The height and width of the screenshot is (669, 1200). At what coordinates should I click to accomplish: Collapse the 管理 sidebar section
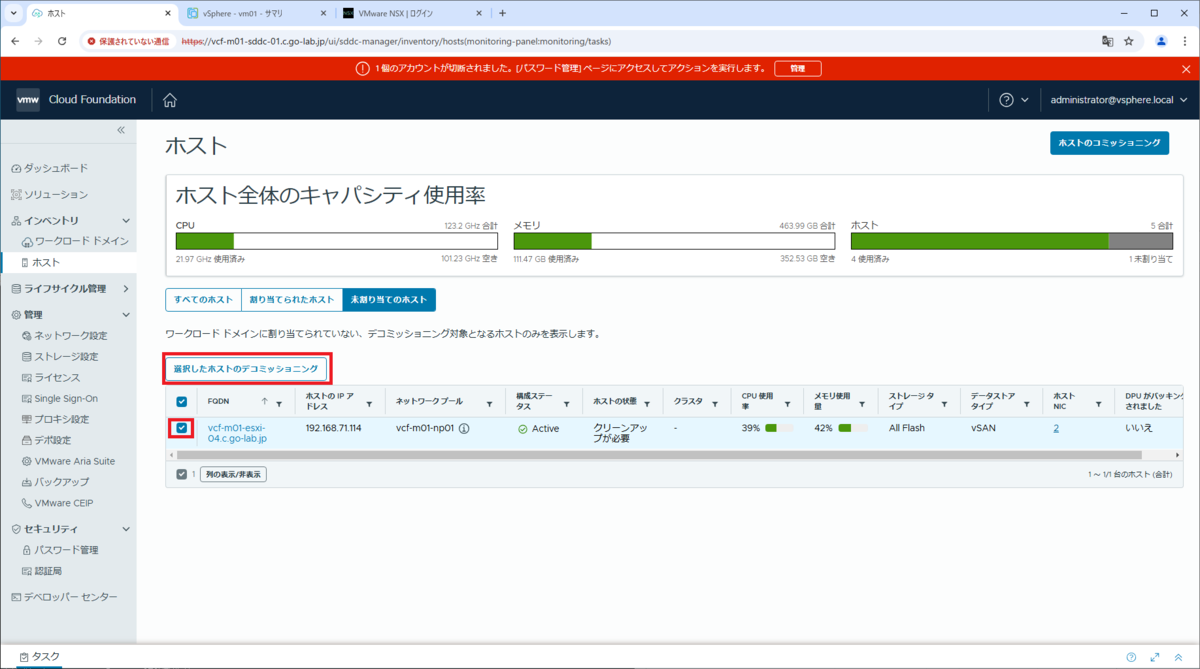pos(126,314)
